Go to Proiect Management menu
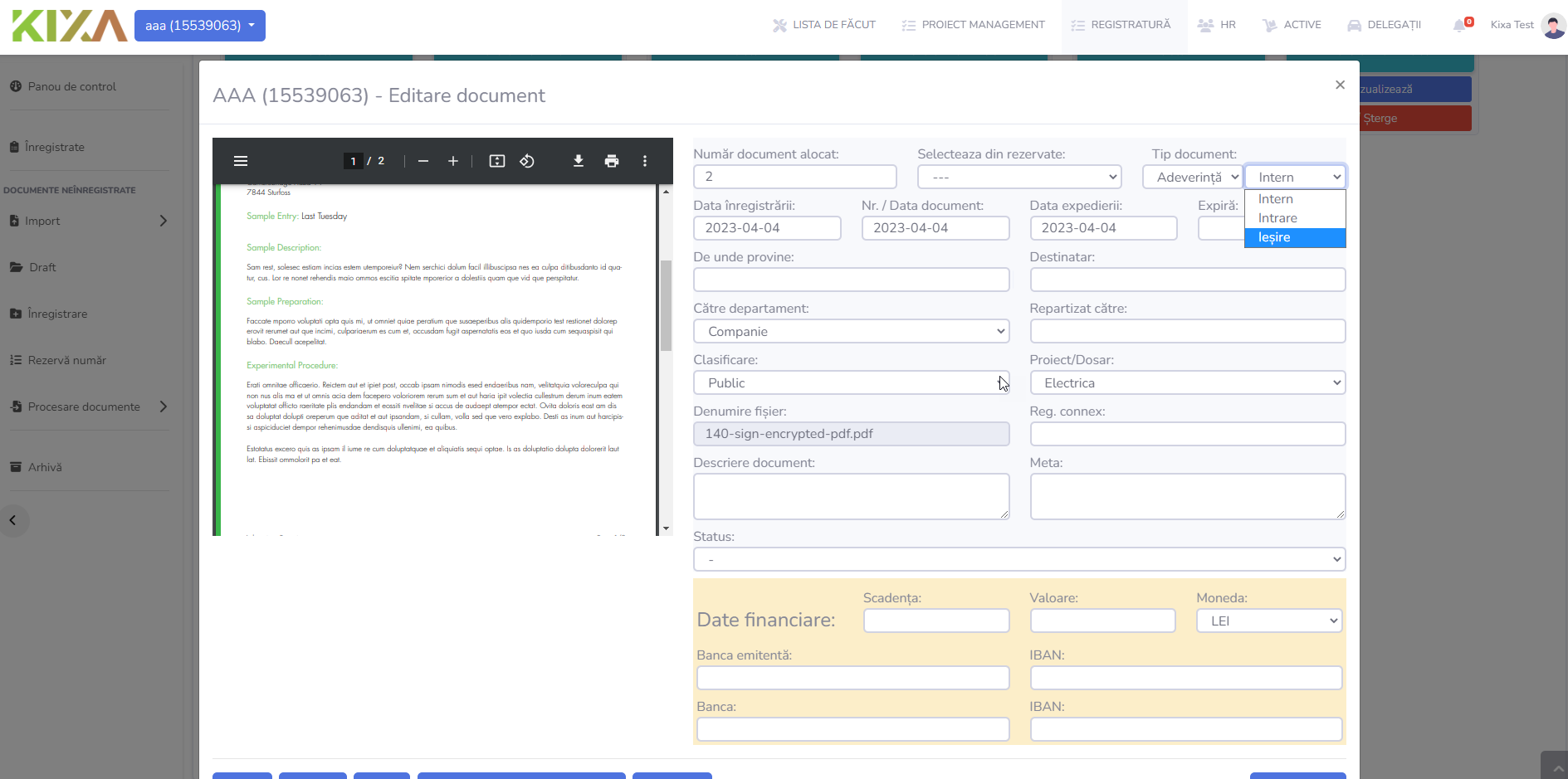Viewport: 1568px width, 779px height. 974,25
